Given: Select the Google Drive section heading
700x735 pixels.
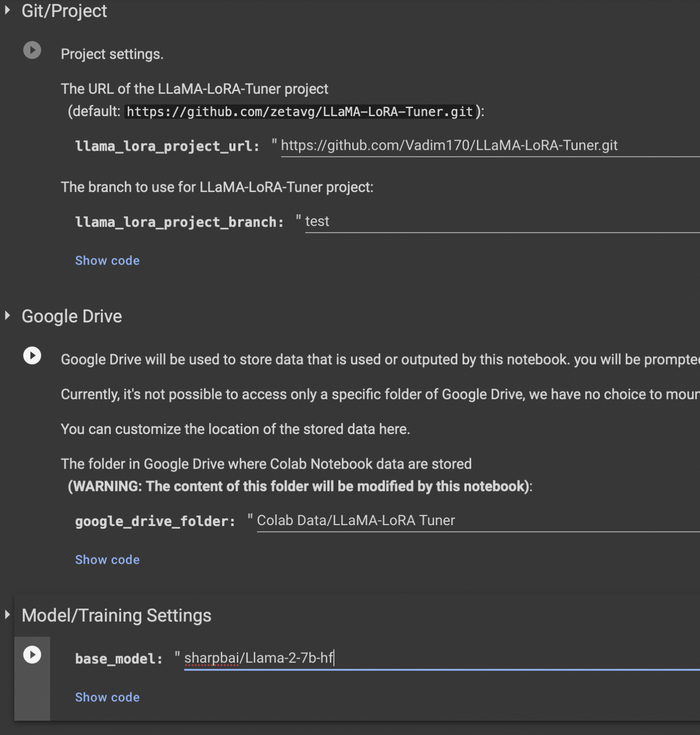Looking at the screenshot, I should click(x=72, y=317).
